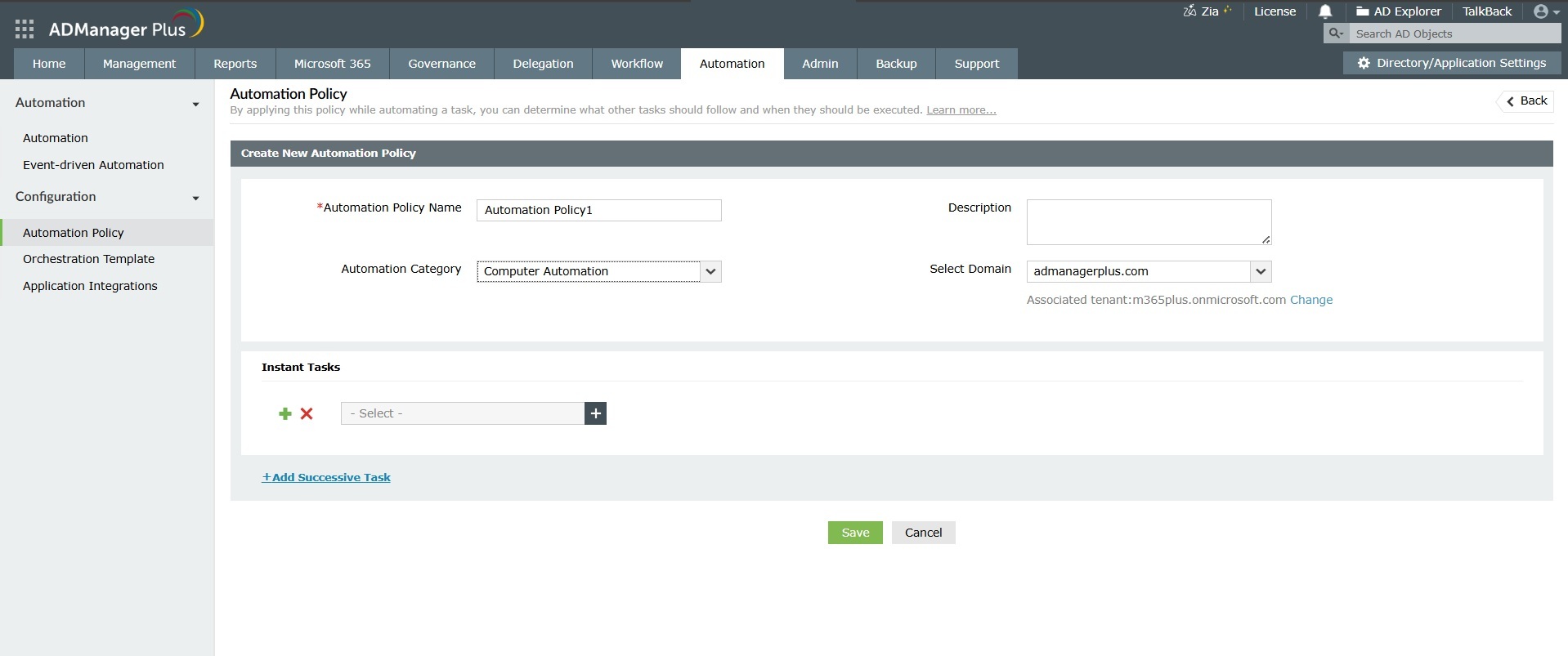
Task: Open the Zia assistant
Action: (x=1207, y=11)
